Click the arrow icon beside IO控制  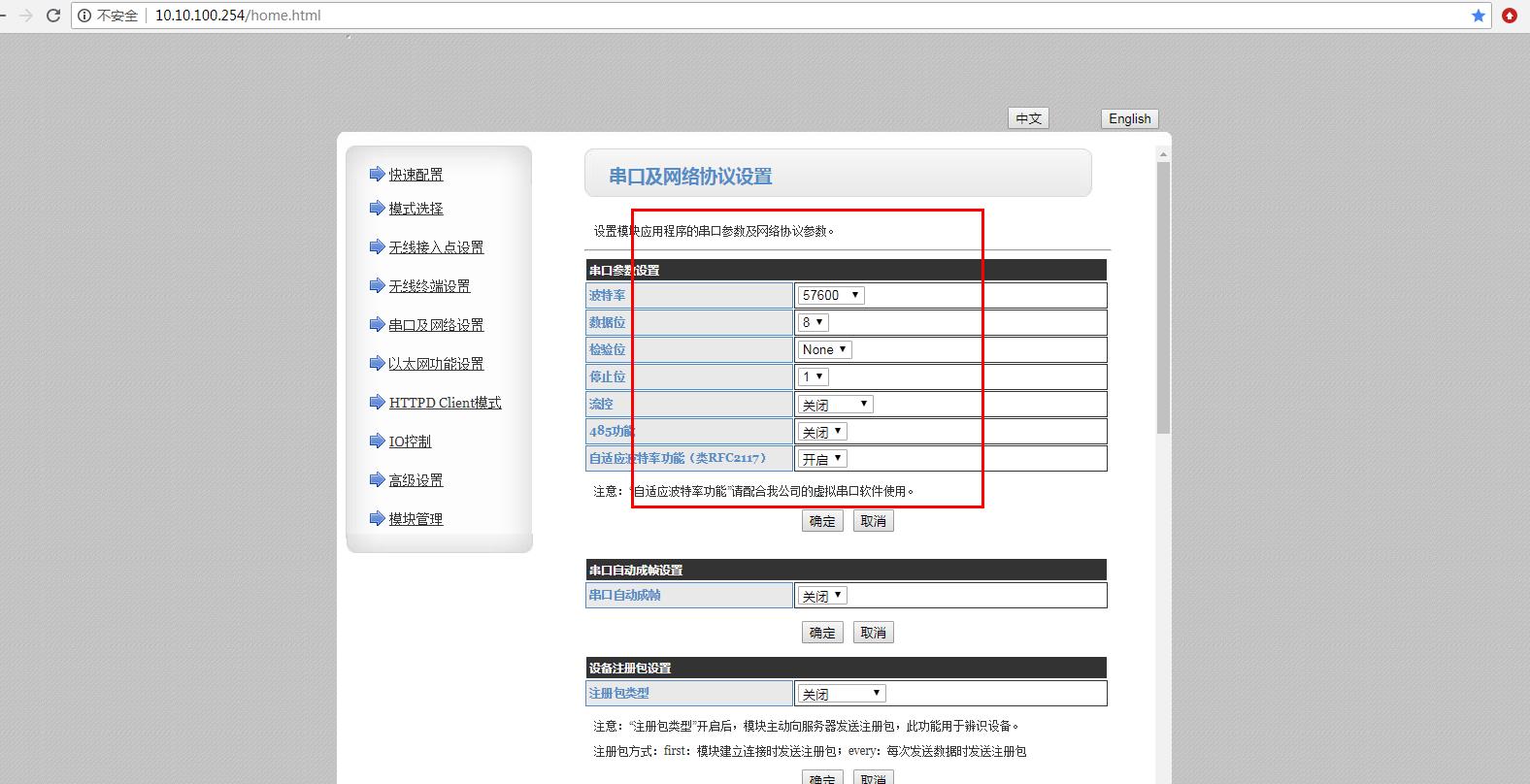tap(377, 441)
